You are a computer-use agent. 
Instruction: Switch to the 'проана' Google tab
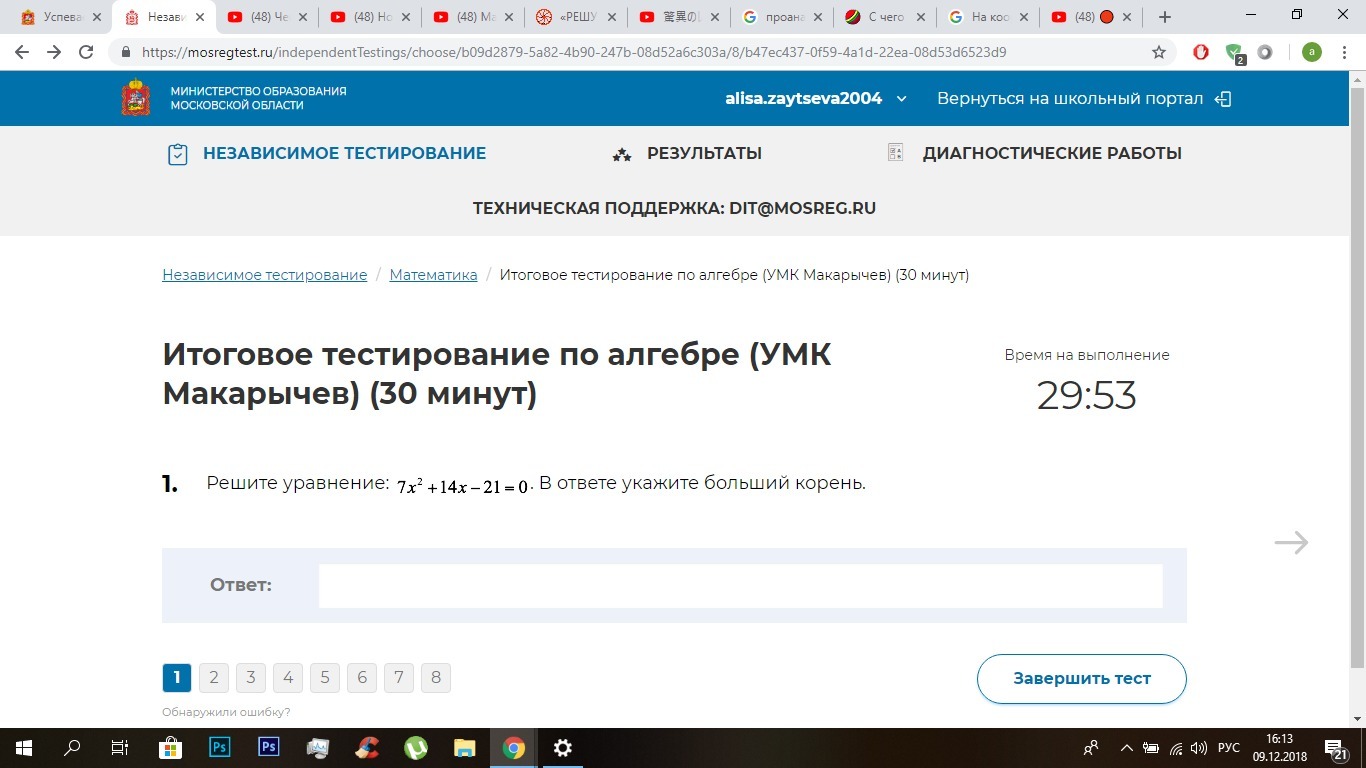(781, 17)
